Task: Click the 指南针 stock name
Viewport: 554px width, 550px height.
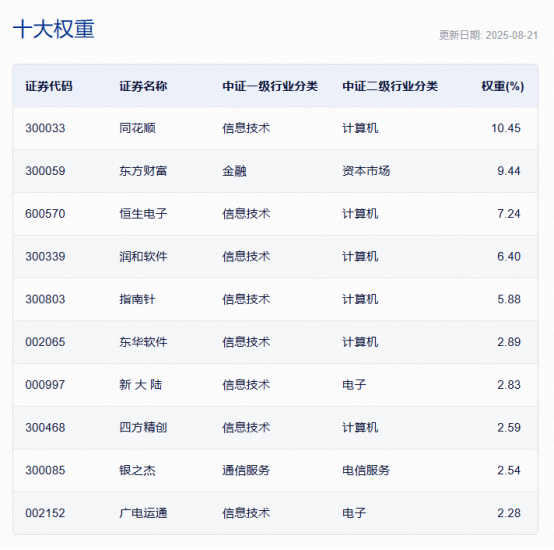Action: click(x=137, y=299)
